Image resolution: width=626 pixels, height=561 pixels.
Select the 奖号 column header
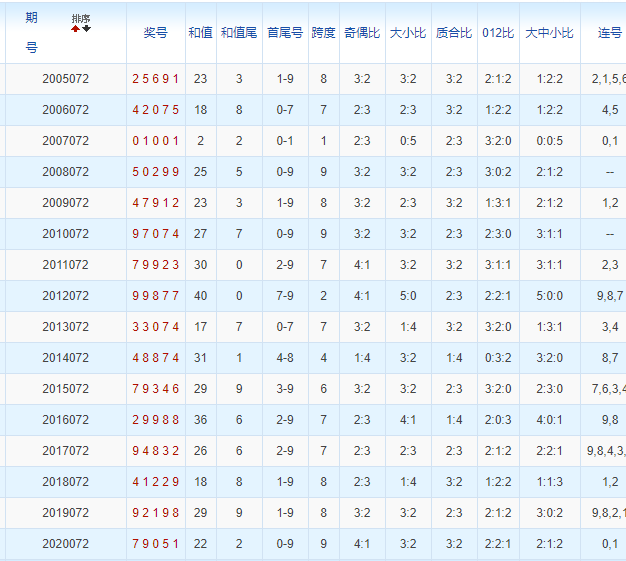coord(155,33)
